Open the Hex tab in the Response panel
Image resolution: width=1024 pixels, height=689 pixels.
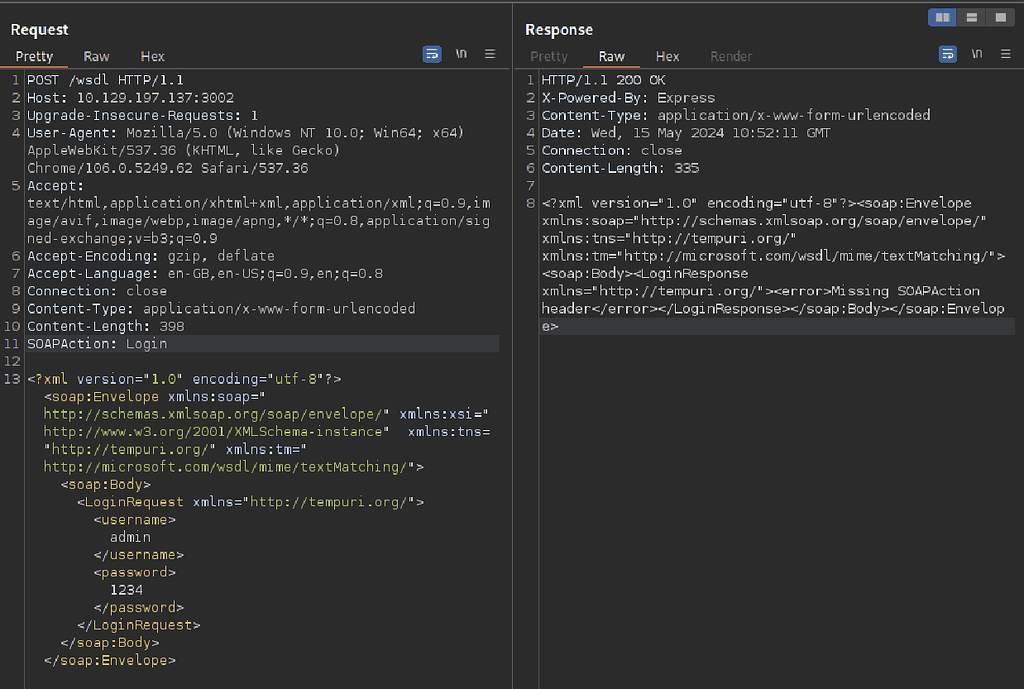667,56
